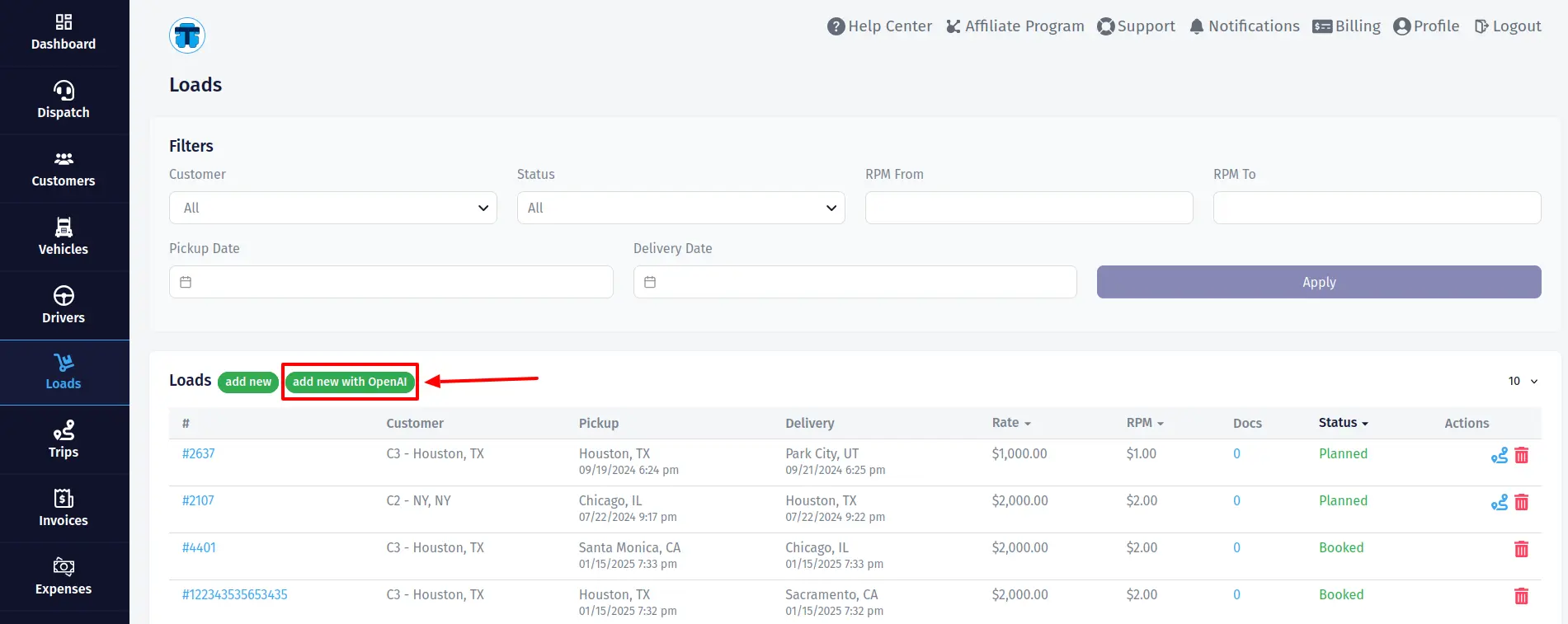Viewport: 1568px width, 624px height.
Task: Open the Help Center menu item
Action: (879, 26)
